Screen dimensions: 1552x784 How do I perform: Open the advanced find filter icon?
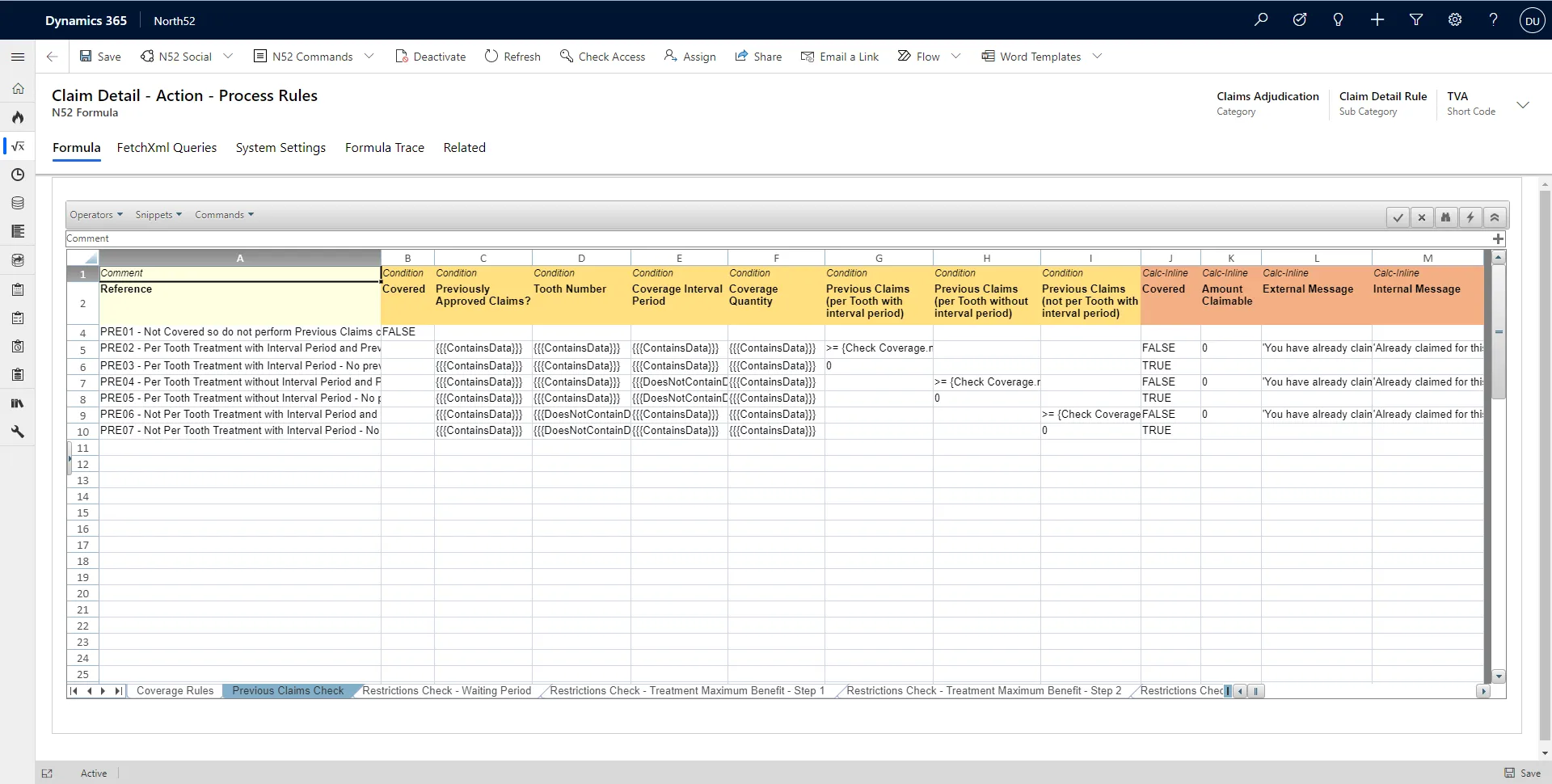(1416, 20)
